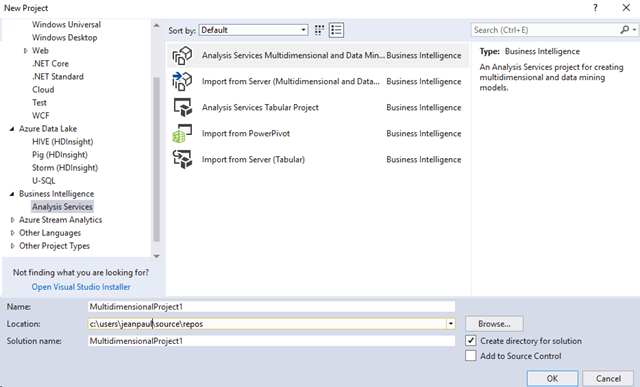Toggle Create directory for solution checkbox
Viewport: 640px width, 387px height.
tap(471, 340)
